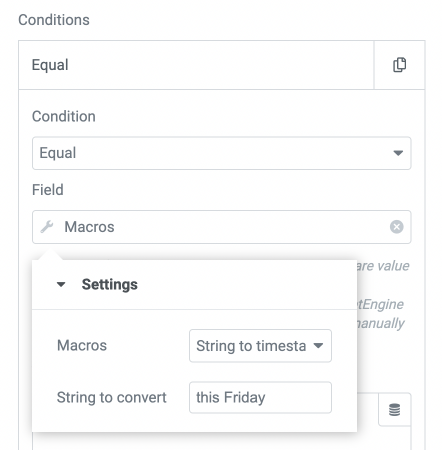
Task: Click the duplicate condition icon
Action: [399, 65]
